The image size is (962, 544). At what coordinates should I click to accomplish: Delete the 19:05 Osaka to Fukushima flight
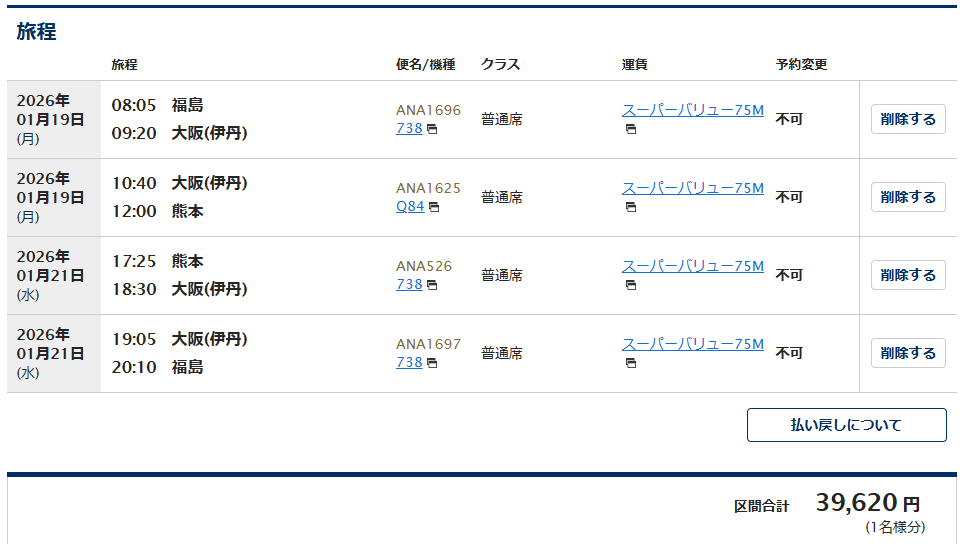[908, 353]
